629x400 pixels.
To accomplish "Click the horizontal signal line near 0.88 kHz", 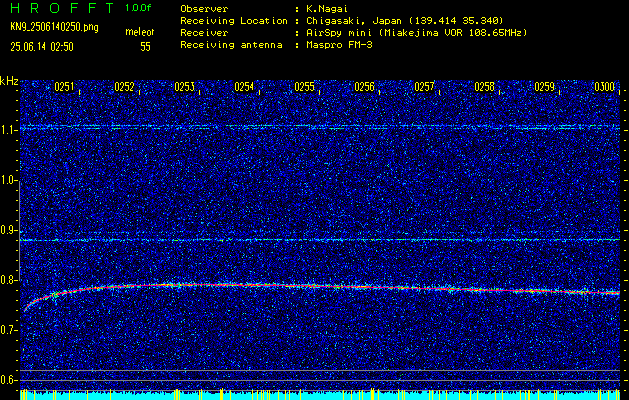I will (320, 240).
